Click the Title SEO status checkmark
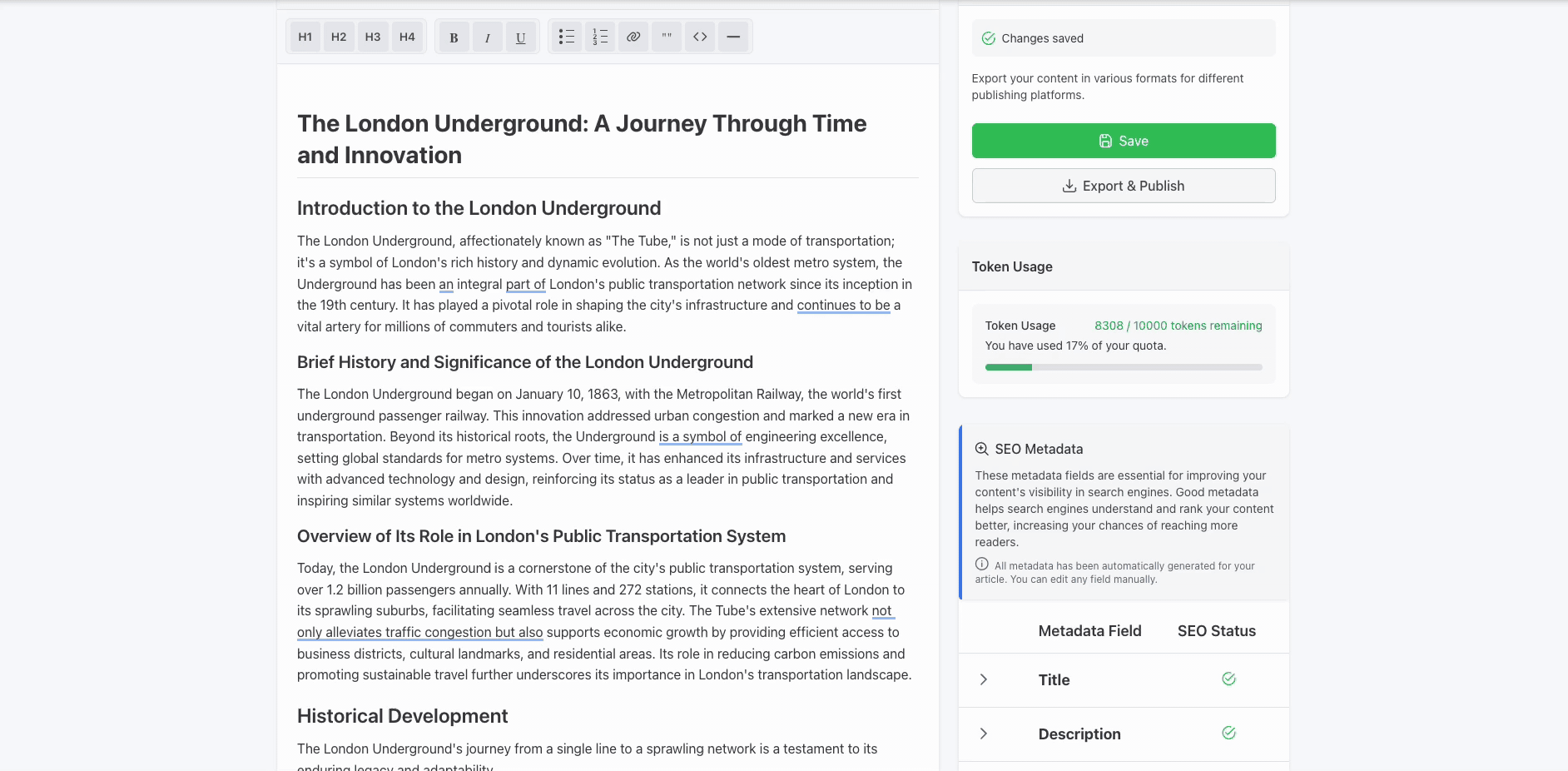The image size is (1568, 771). 1228,679
